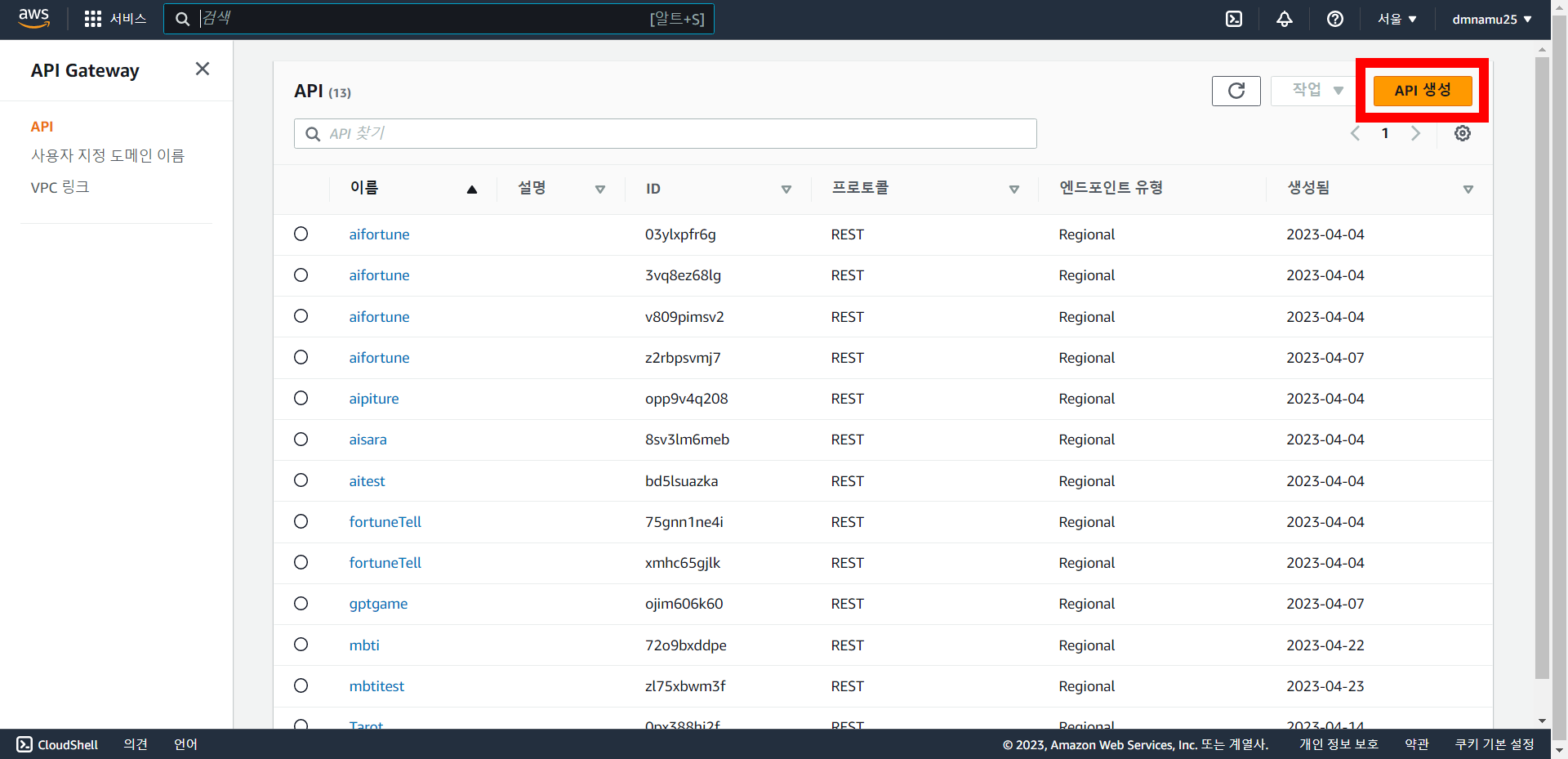Screen dimensions: 1568x759
Task: Open VPC 링크 in sidebar
Action: point(60,187)
